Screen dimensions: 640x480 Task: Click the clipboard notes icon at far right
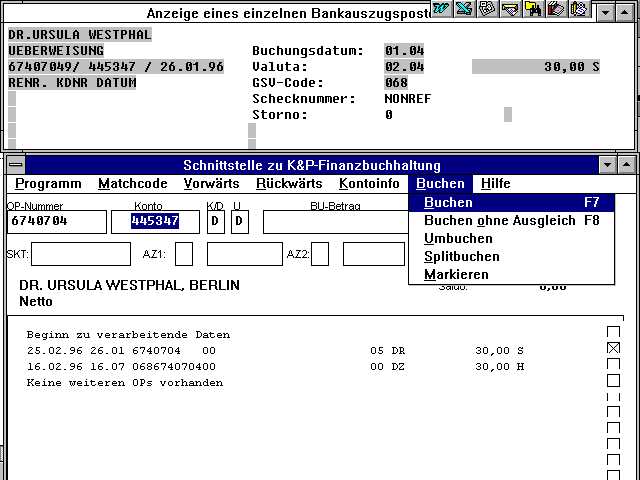[579, 9]
